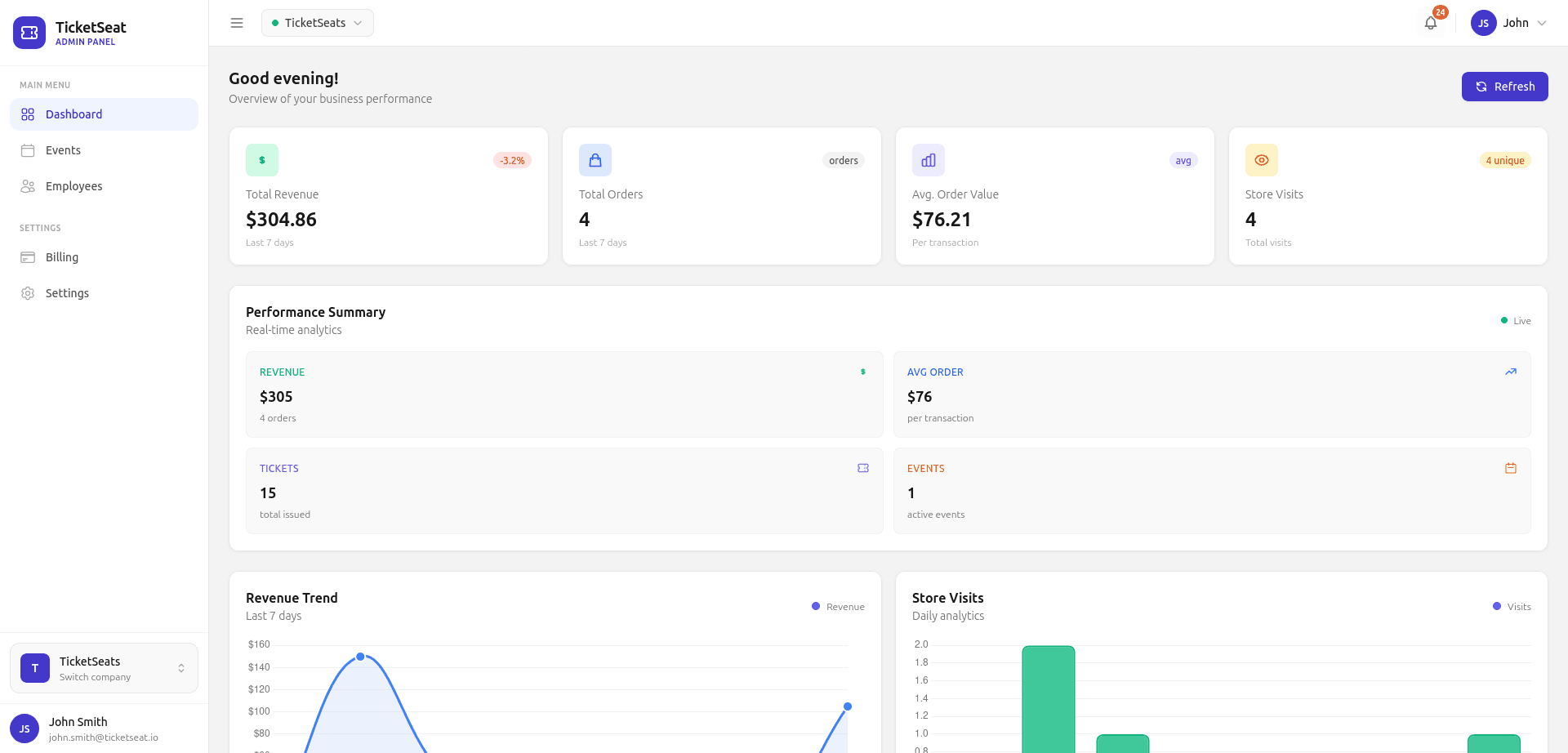
Task: Click the Refresh button
Action: coord(1504,87)
